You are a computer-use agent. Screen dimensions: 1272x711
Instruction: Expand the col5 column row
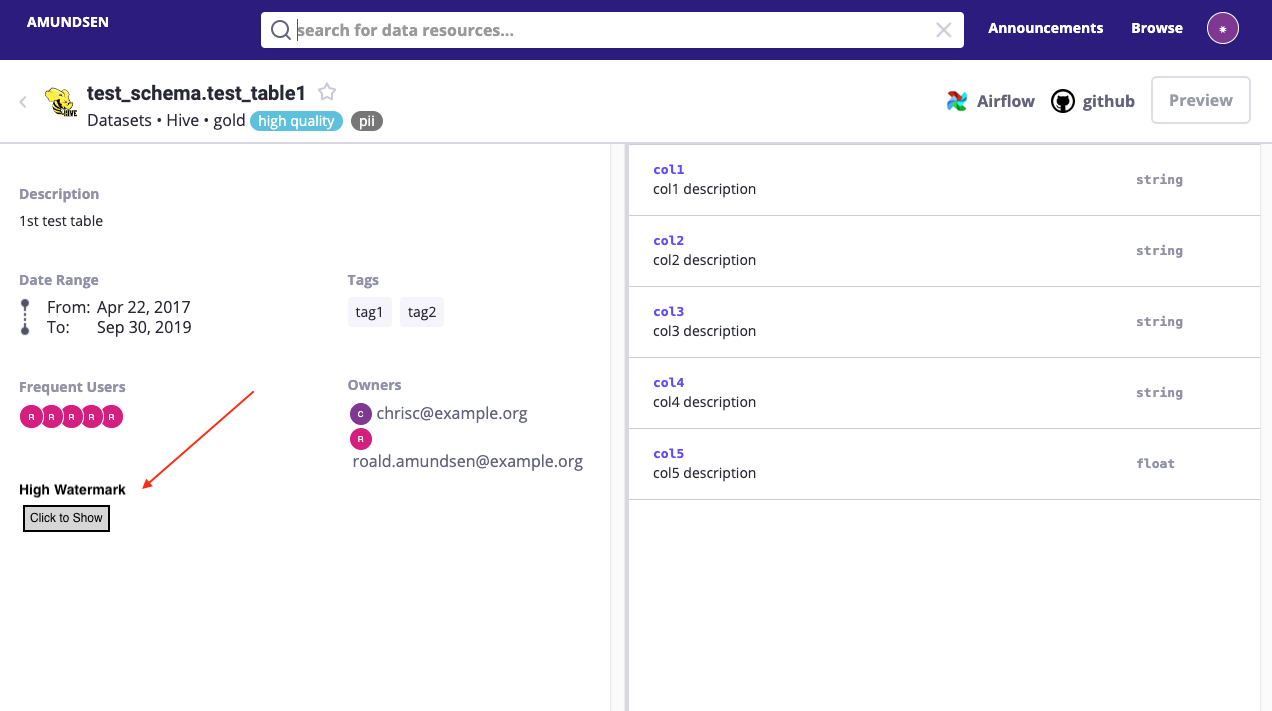944,464
